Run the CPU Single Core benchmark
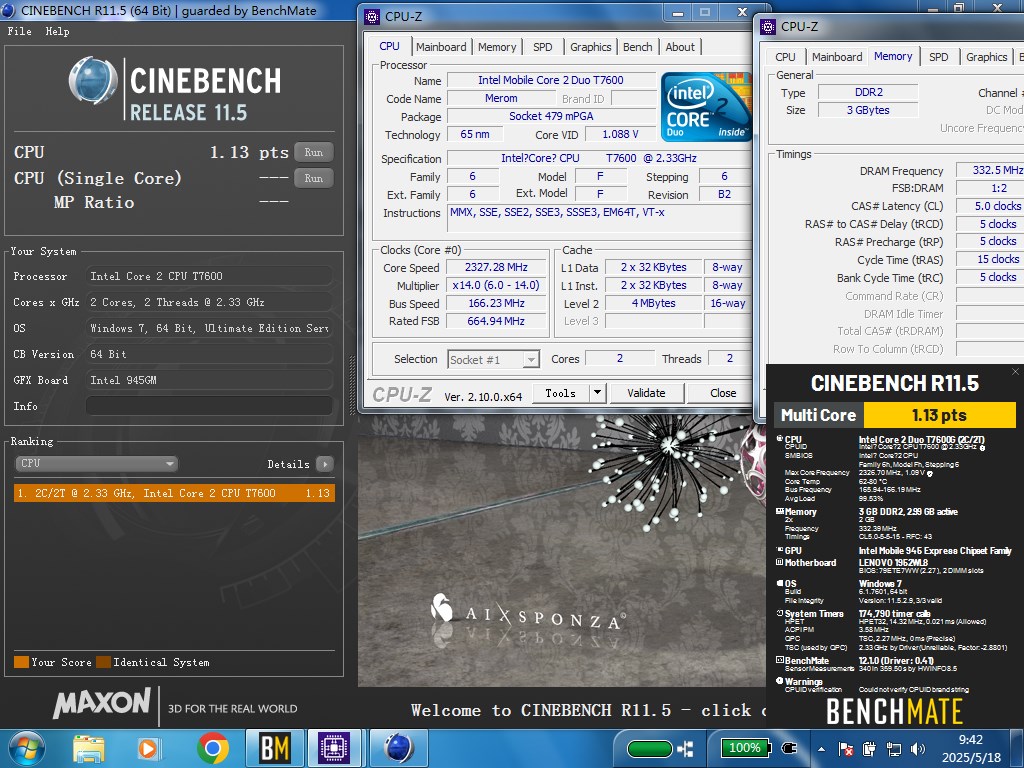1024x768 pixels. (x=313, y=178)
